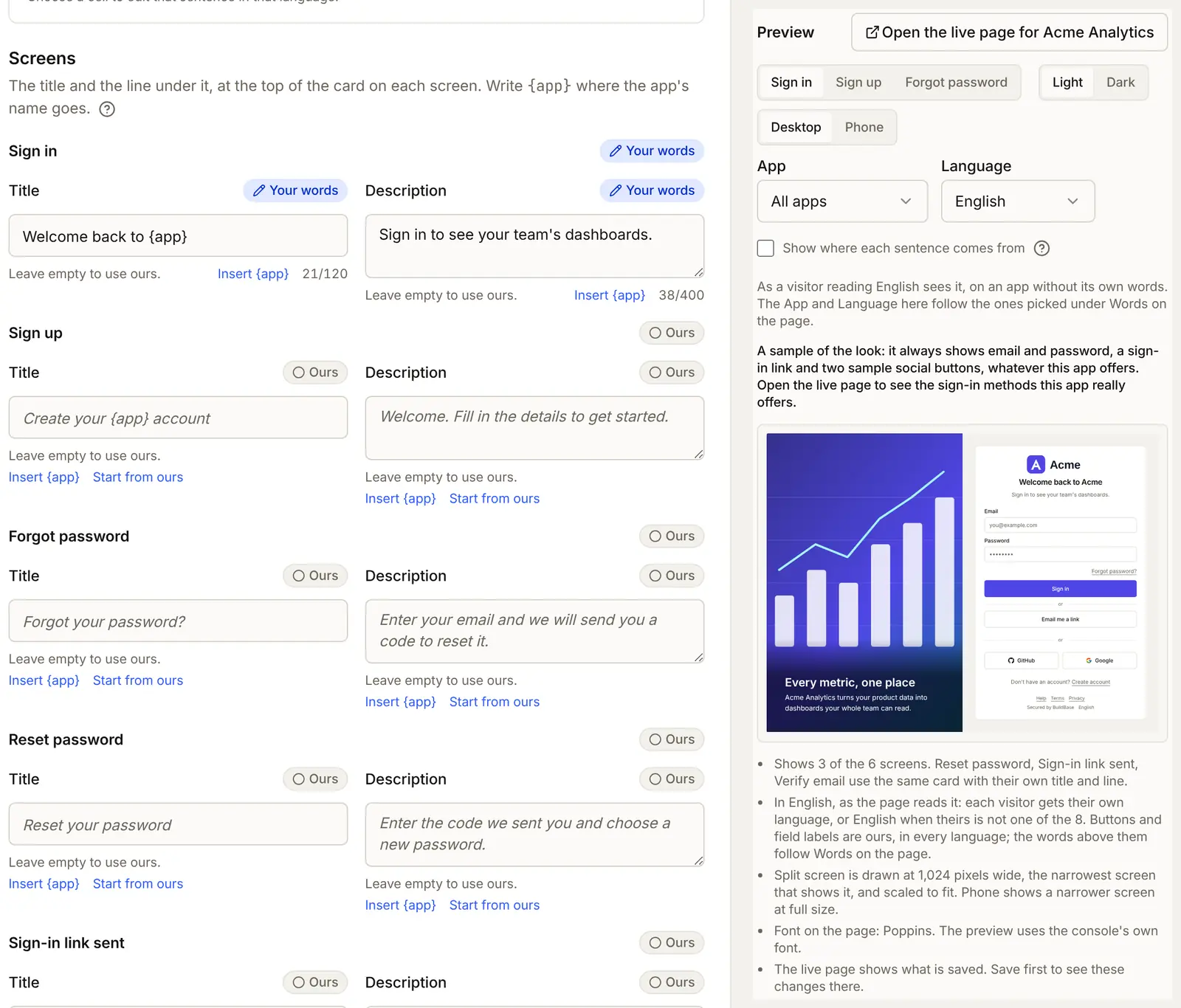Switch the preview to the Sign in tab
1181x1008 pixels.
[791, 83]
